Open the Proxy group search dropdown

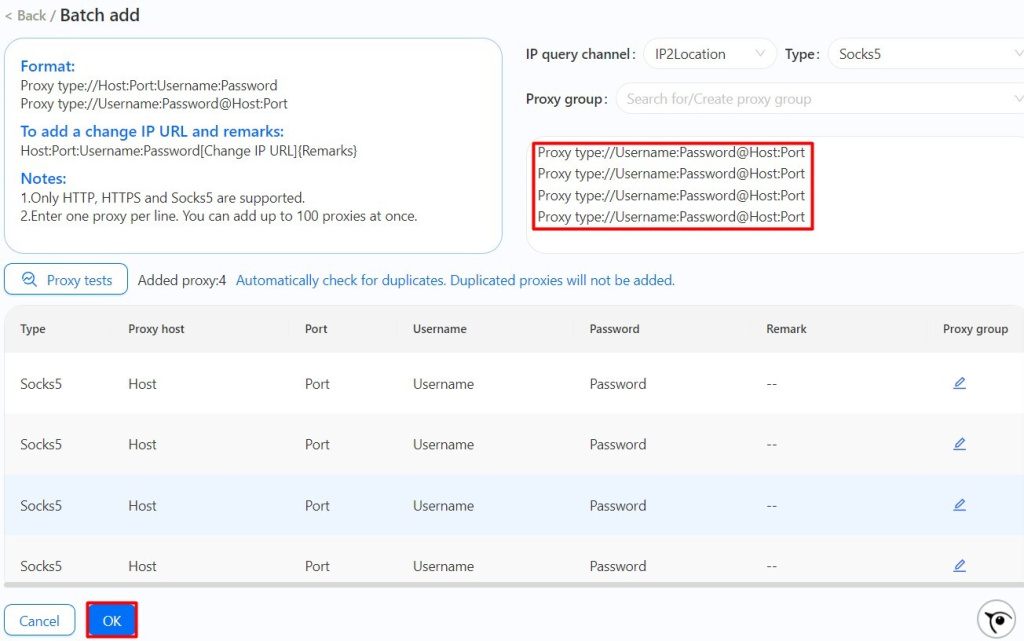[x=820, y=99]
